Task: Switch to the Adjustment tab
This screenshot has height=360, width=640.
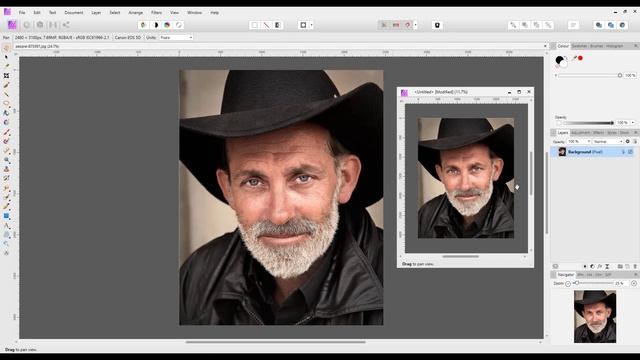Action: click(580, 133)
